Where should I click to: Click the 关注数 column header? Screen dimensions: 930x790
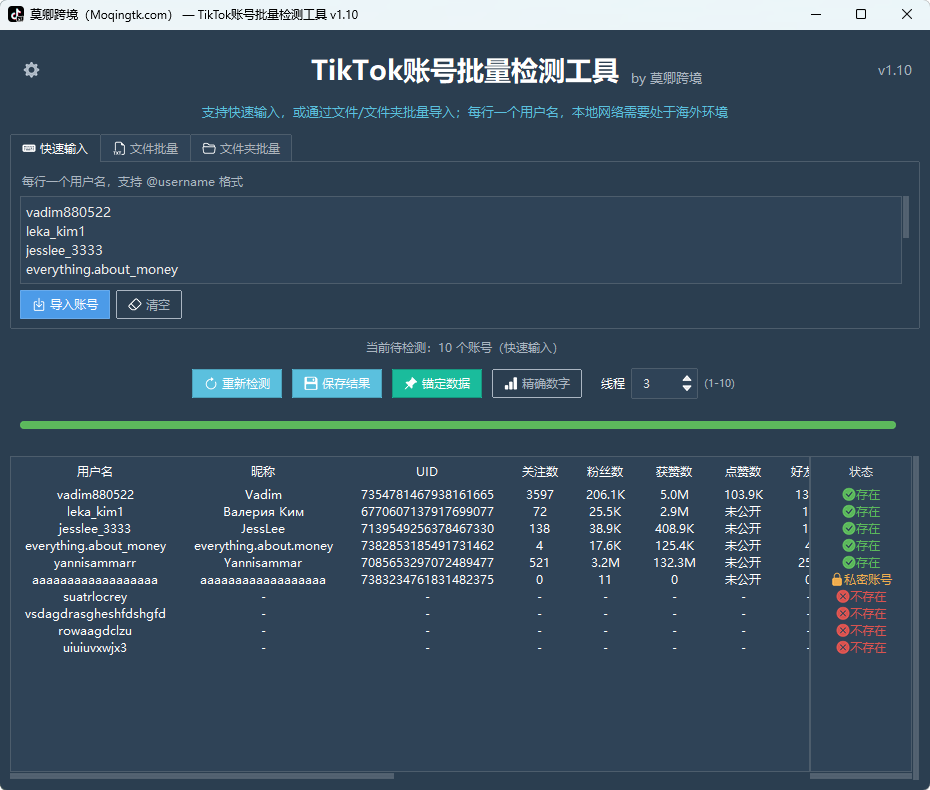tap(540, 472)
